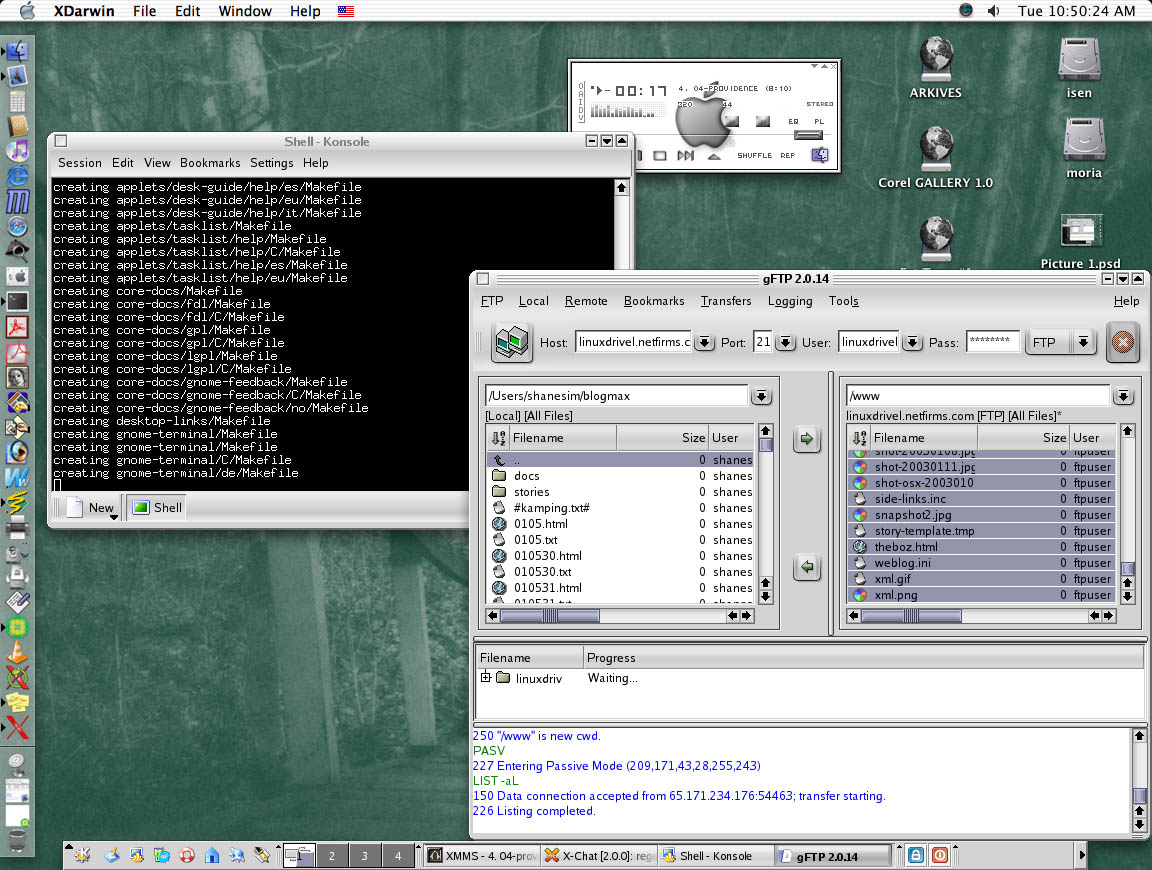
Task: Open the KDE help lifesaver panel icon
Action: coord(187,855)
